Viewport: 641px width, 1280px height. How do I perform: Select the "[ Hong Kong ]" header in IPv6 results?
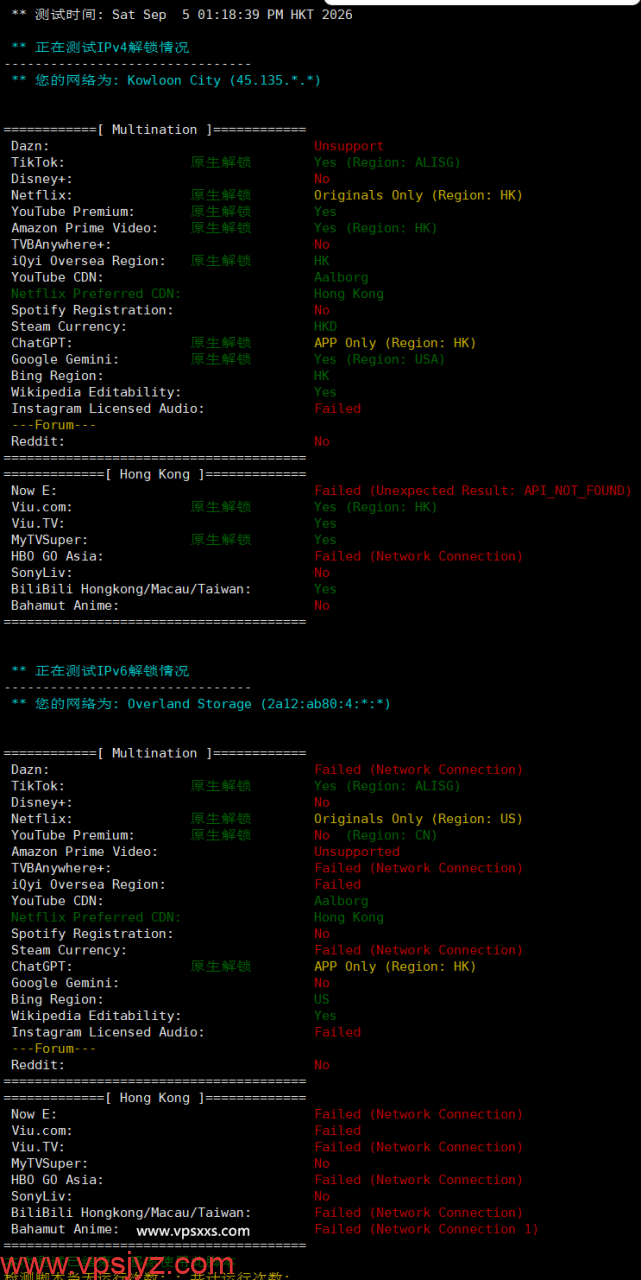click(x=155, y=1098)
